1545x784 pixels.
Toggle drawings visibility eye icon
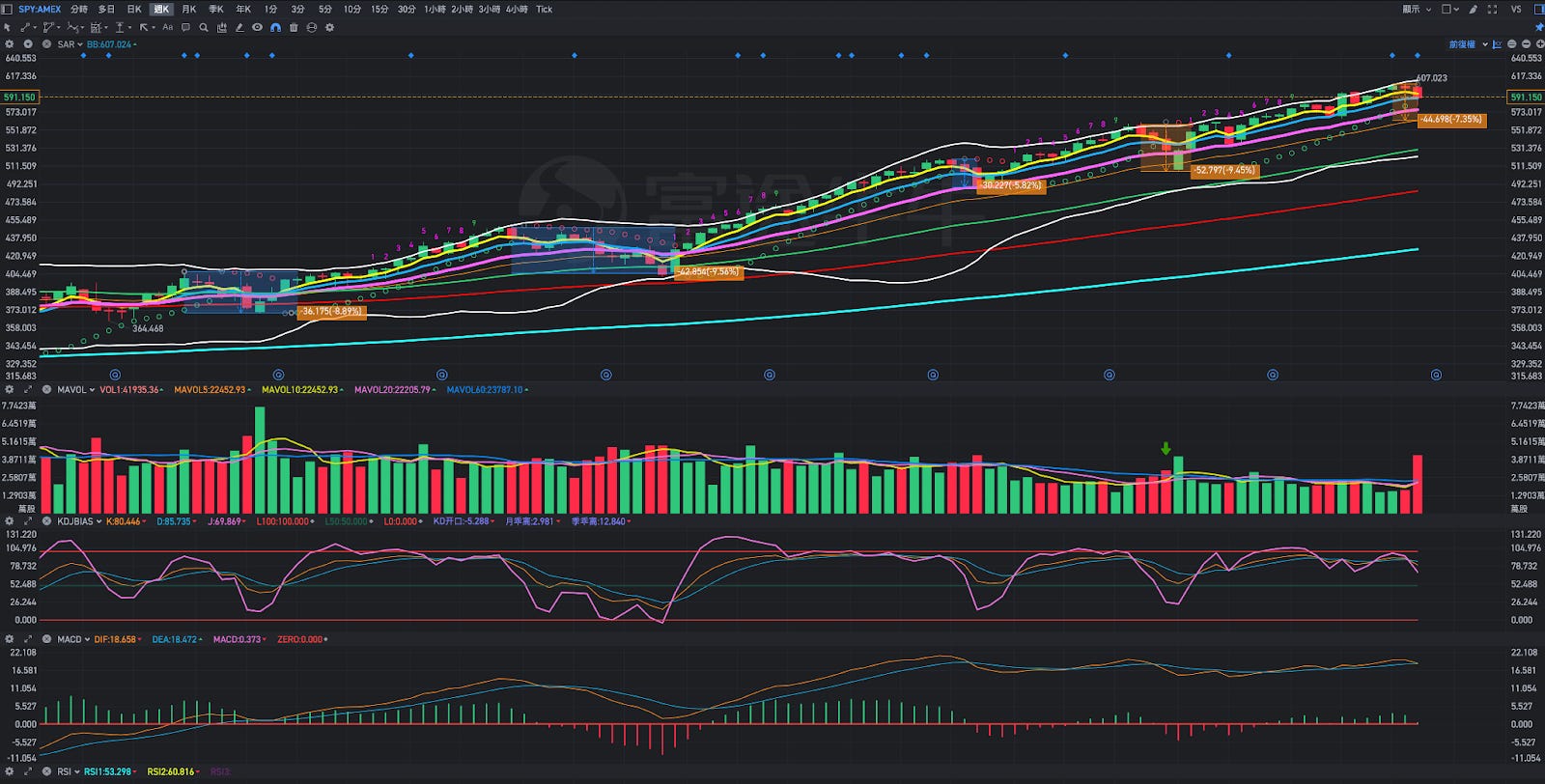tap(257, 27)
